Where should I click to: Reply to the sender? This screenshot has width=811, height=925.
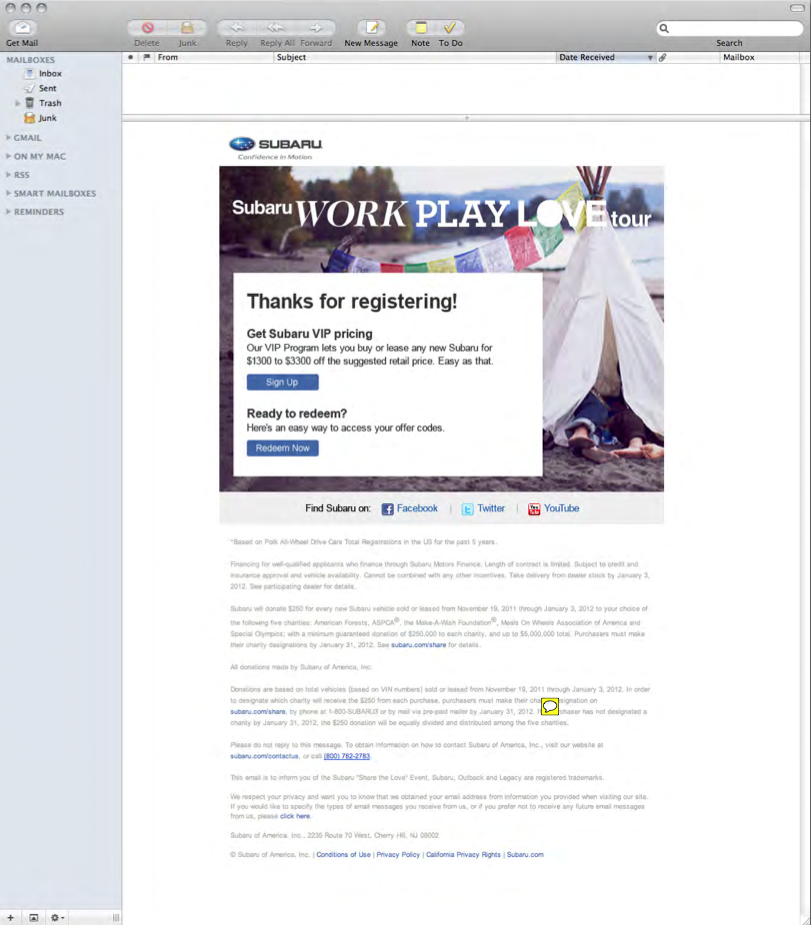pos(237,28)
